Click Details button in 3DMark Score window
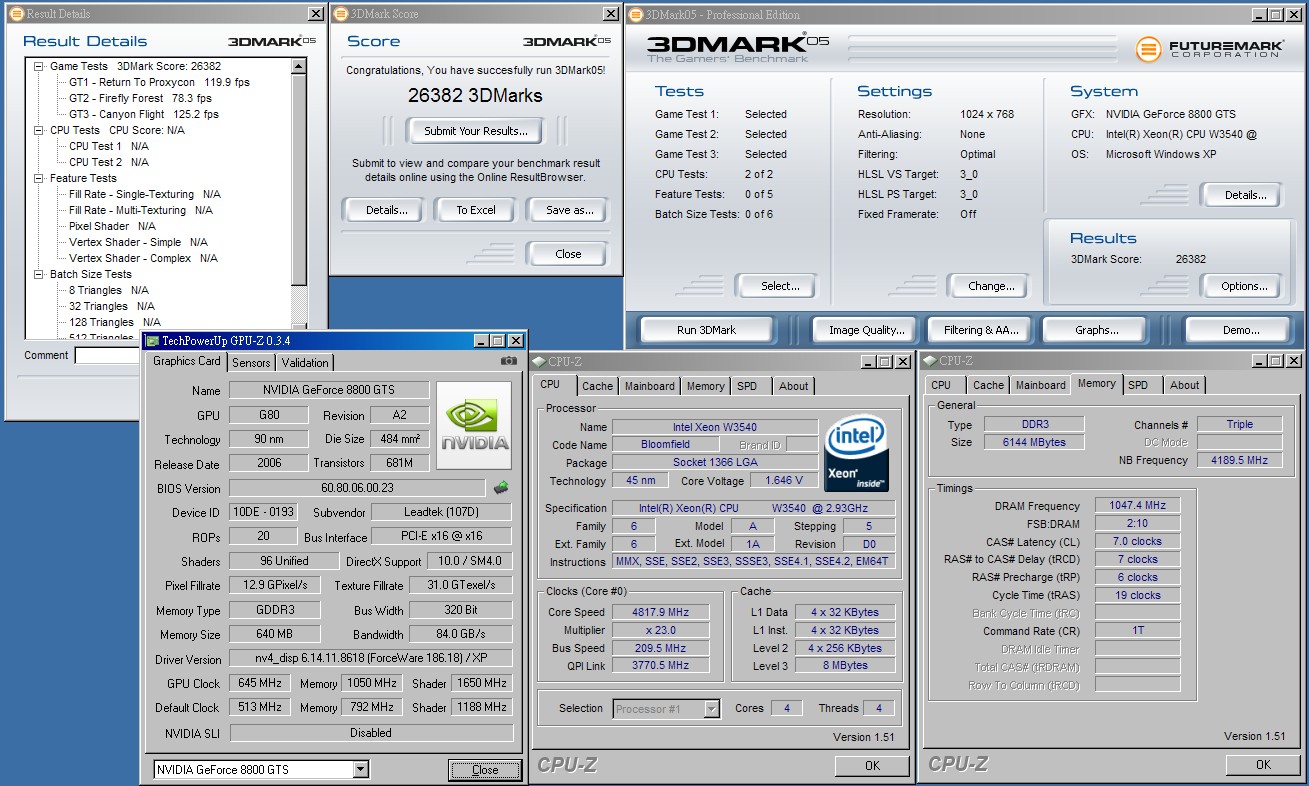 [x=386, y=210]
